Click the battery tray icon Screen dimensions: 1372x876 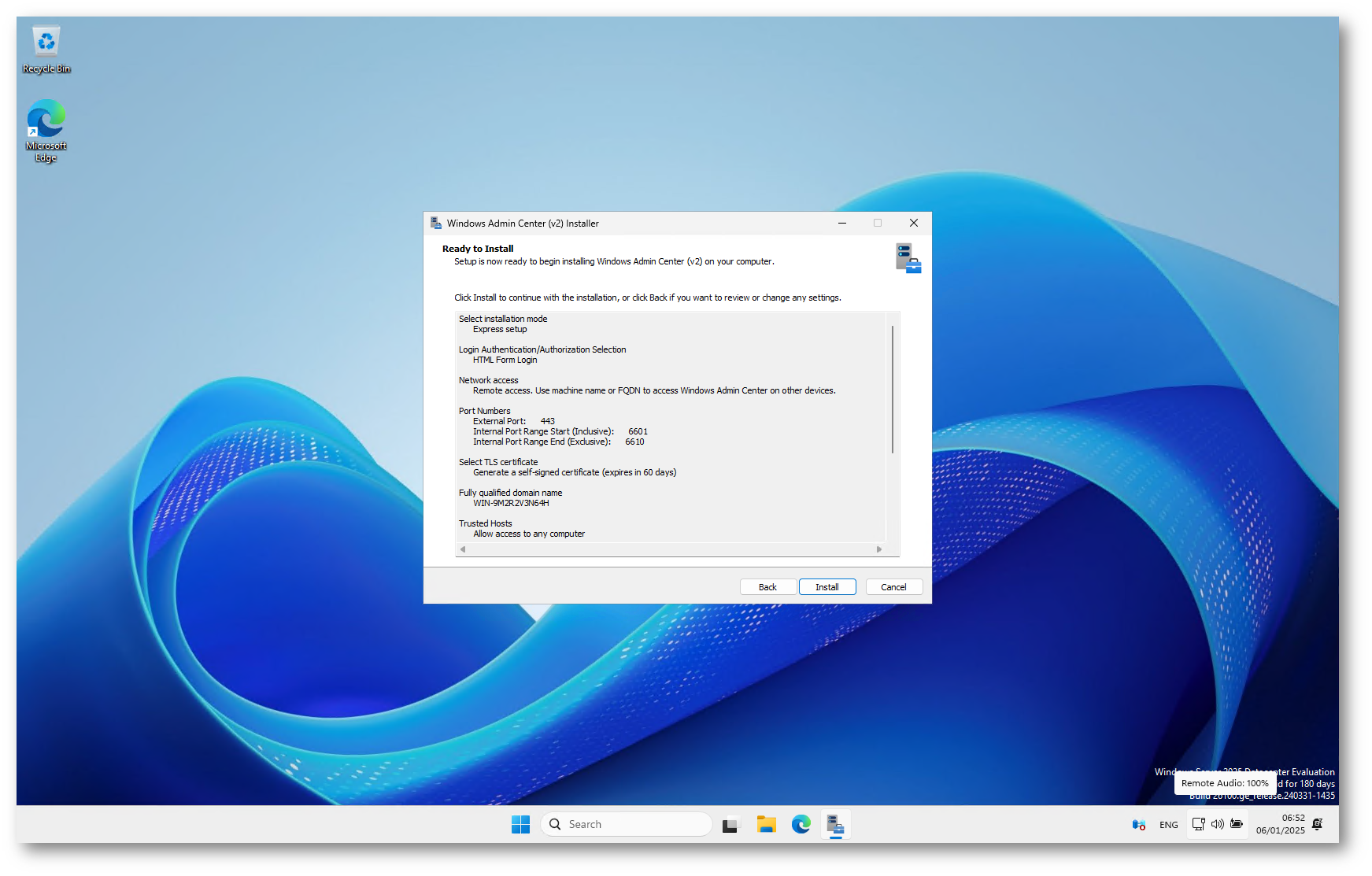click(x=1237, y=824)
